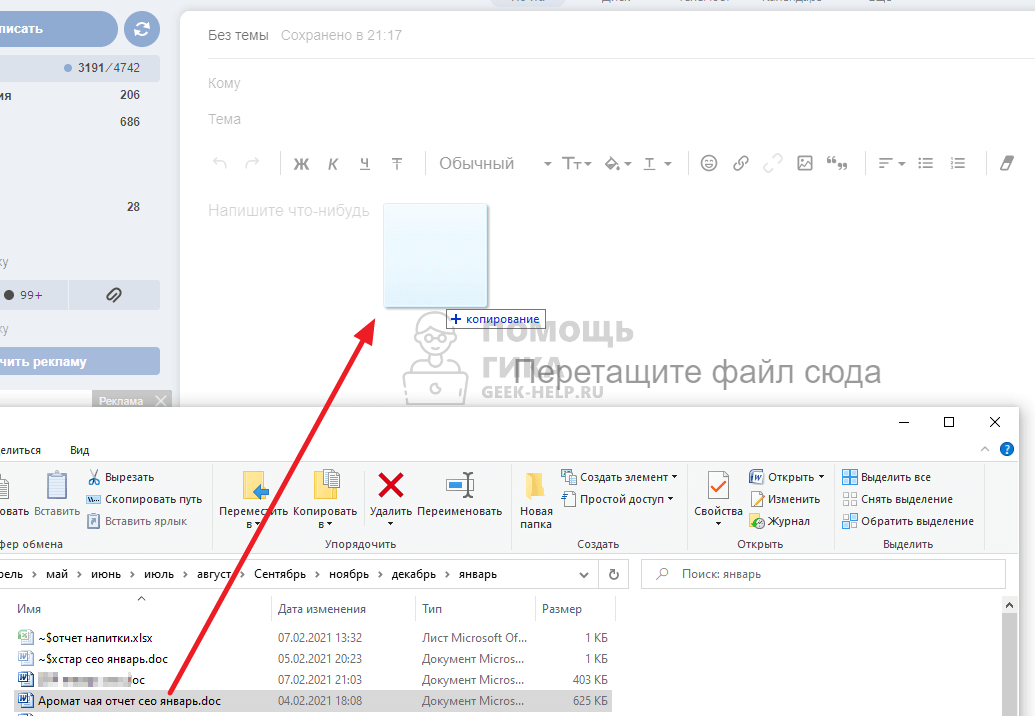1035x716 pixels.
Task: Click the Переименовать rename icon
Action: [x=460, y=486]
